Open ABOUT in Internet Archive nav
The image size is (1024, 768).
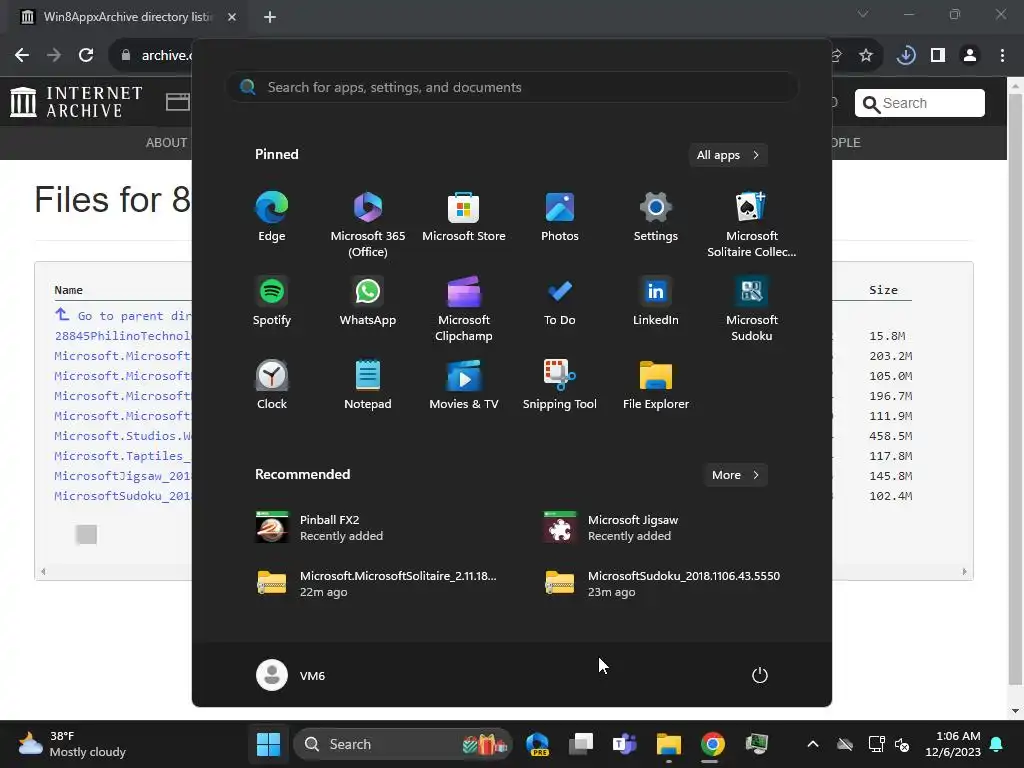click(167, 142)
